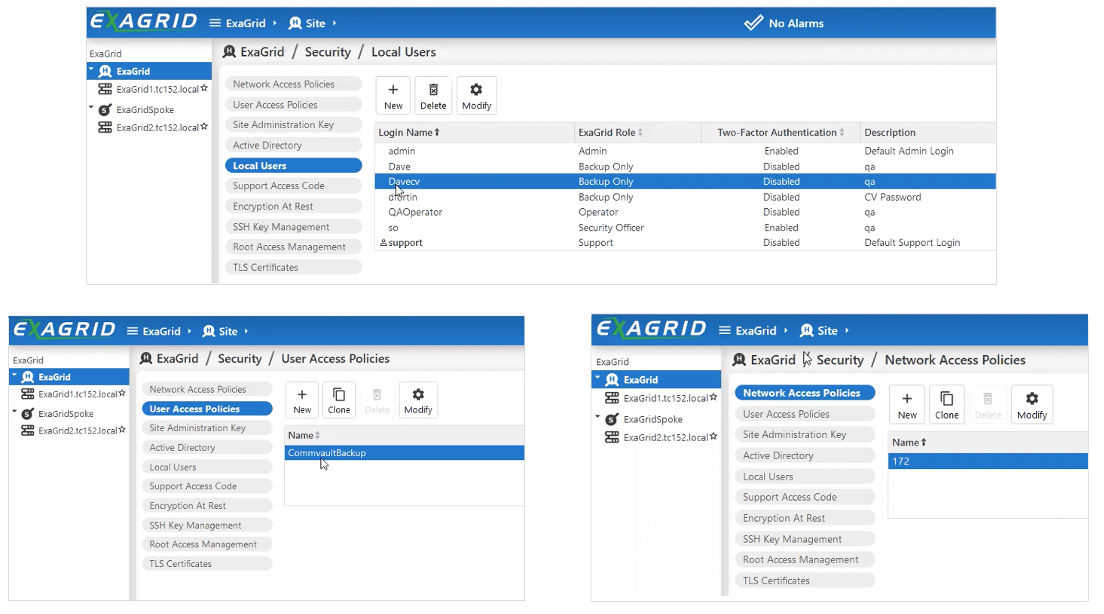This screenshot has height=614, width=1104.
Task: Click Modify gear in Network Access Policies window
Action: click(1031, 405)
